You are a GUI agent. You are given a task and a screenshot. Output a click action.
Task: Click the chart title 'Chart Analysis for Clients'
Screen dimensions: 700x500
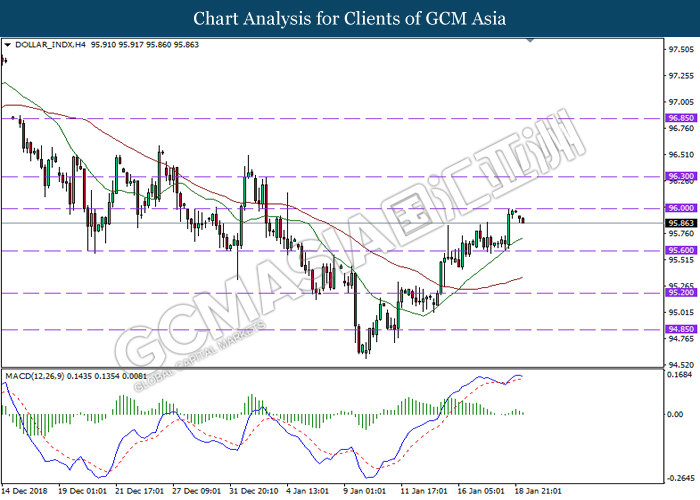(x=349, y=18)
